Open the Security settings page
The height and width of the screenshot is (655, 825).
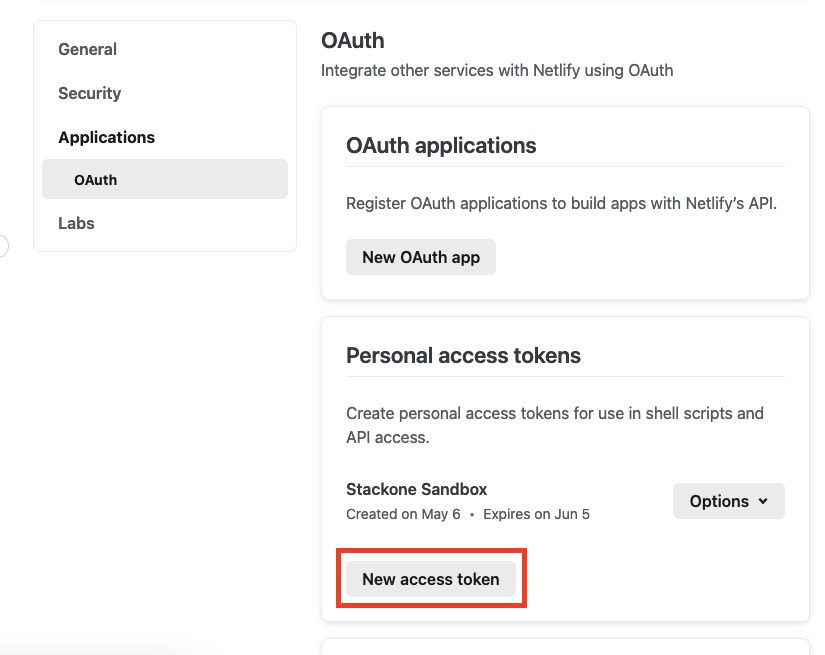tap(89, 93)
